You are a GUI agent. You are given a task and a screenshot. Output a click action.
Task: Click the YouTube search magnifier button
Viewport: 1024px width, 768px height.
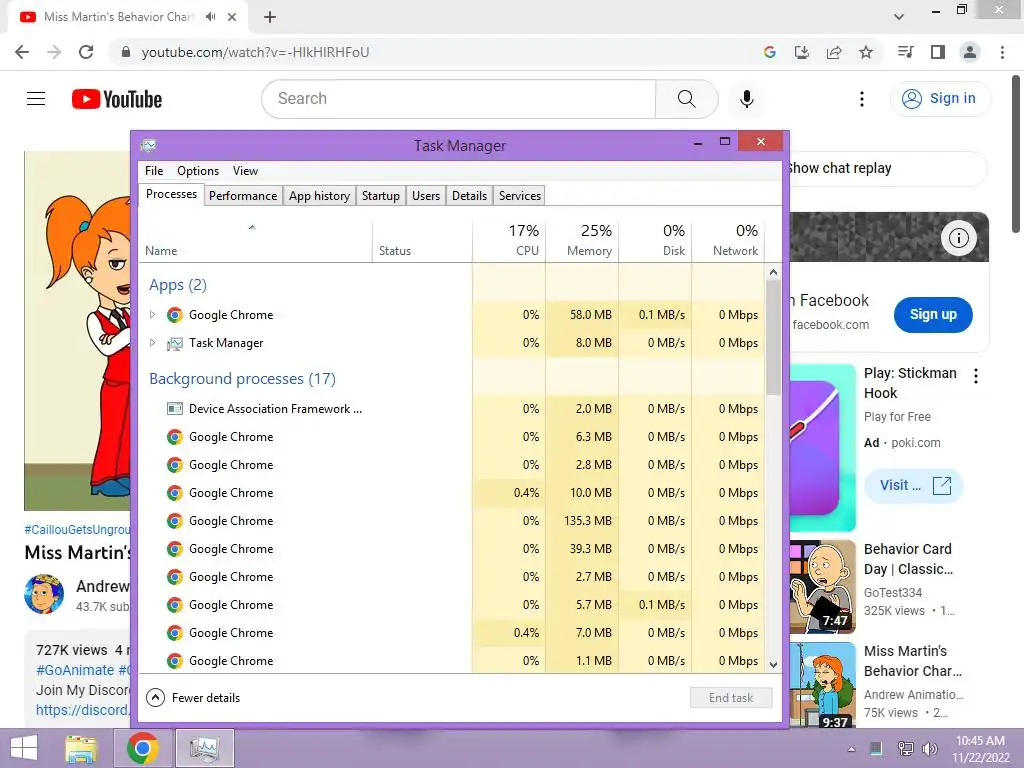[686, 99]
